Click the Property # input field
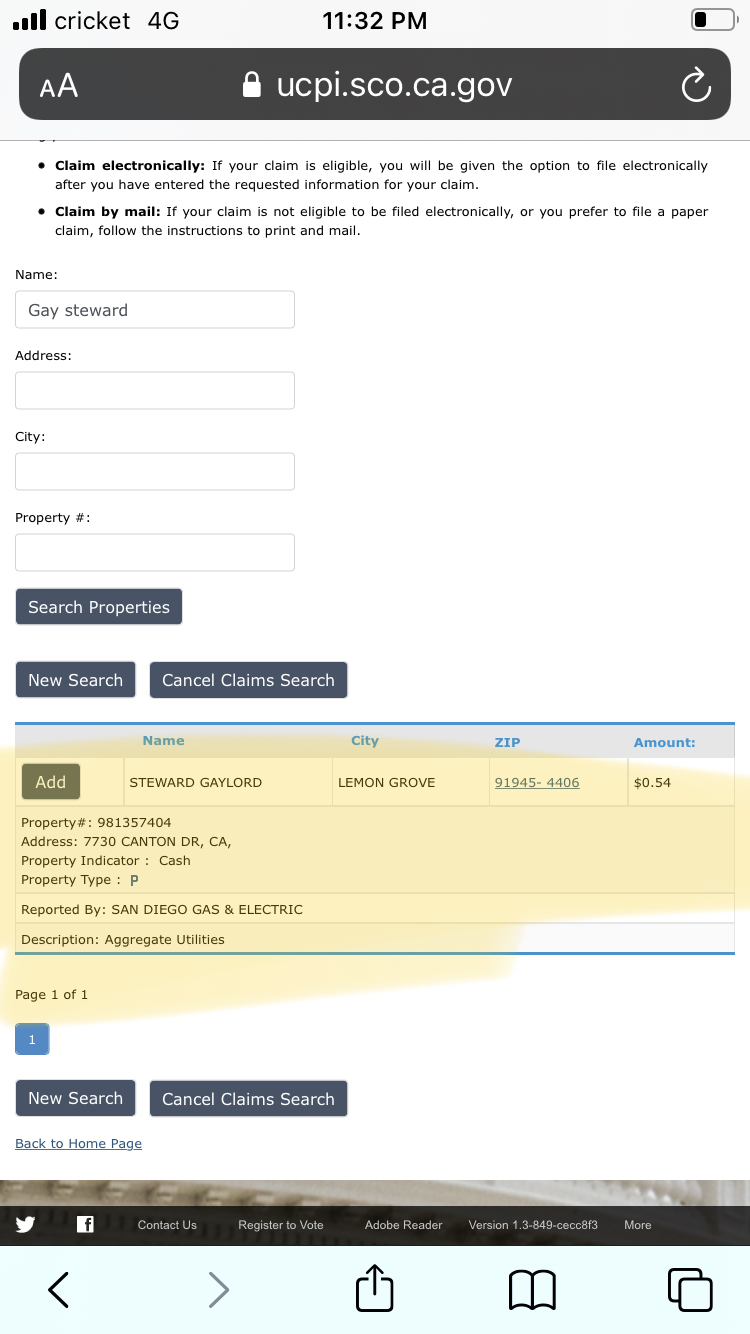750x1334 pixels. coord(155,552)
